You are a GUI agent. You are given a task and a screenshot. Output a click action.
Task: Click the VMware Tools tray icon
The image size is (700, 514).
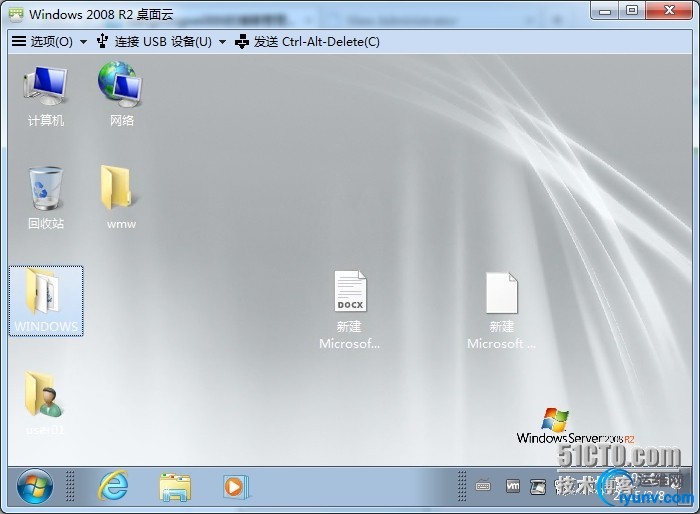pyautogui.click(x=513, y=486)
